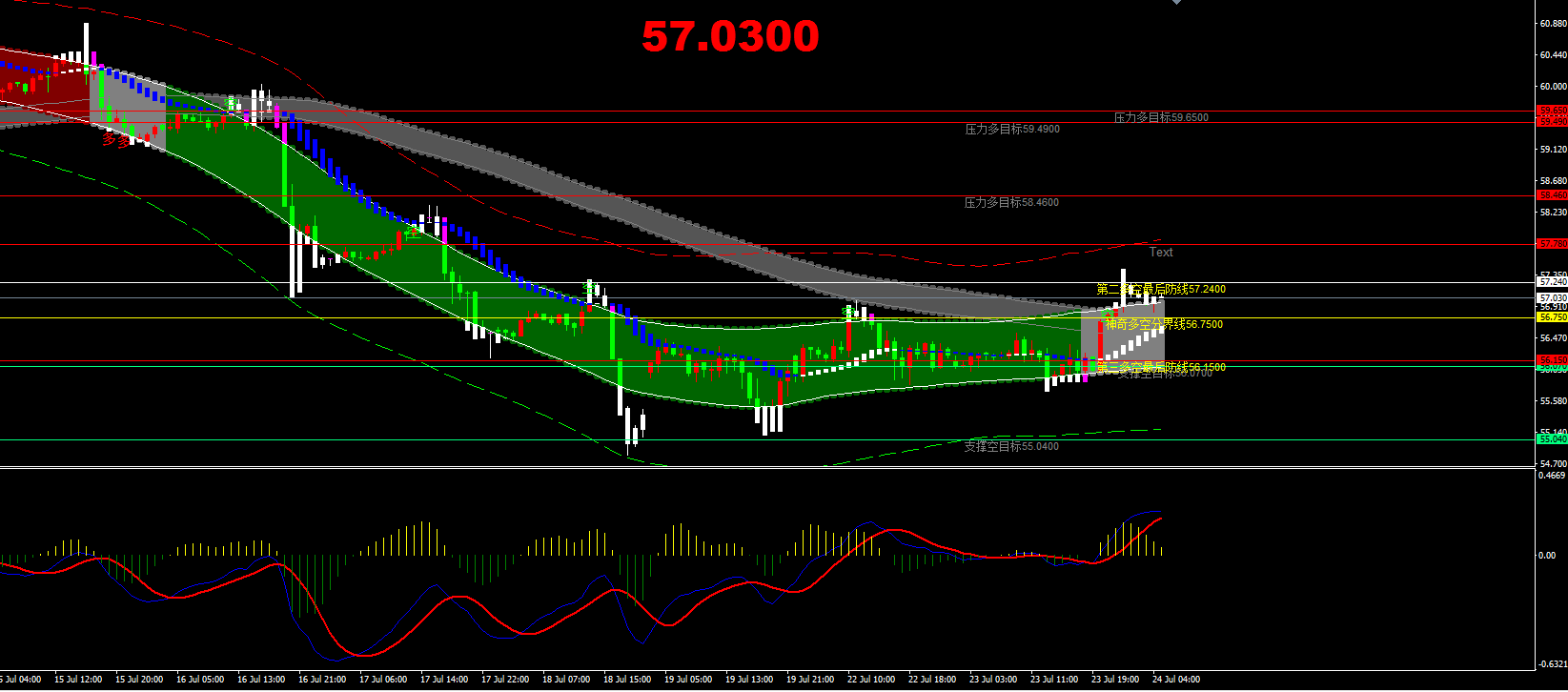Click the red 57.780 price tag on axis
This screenshot has width=1568, height=692.
(x=1553, y=244)
